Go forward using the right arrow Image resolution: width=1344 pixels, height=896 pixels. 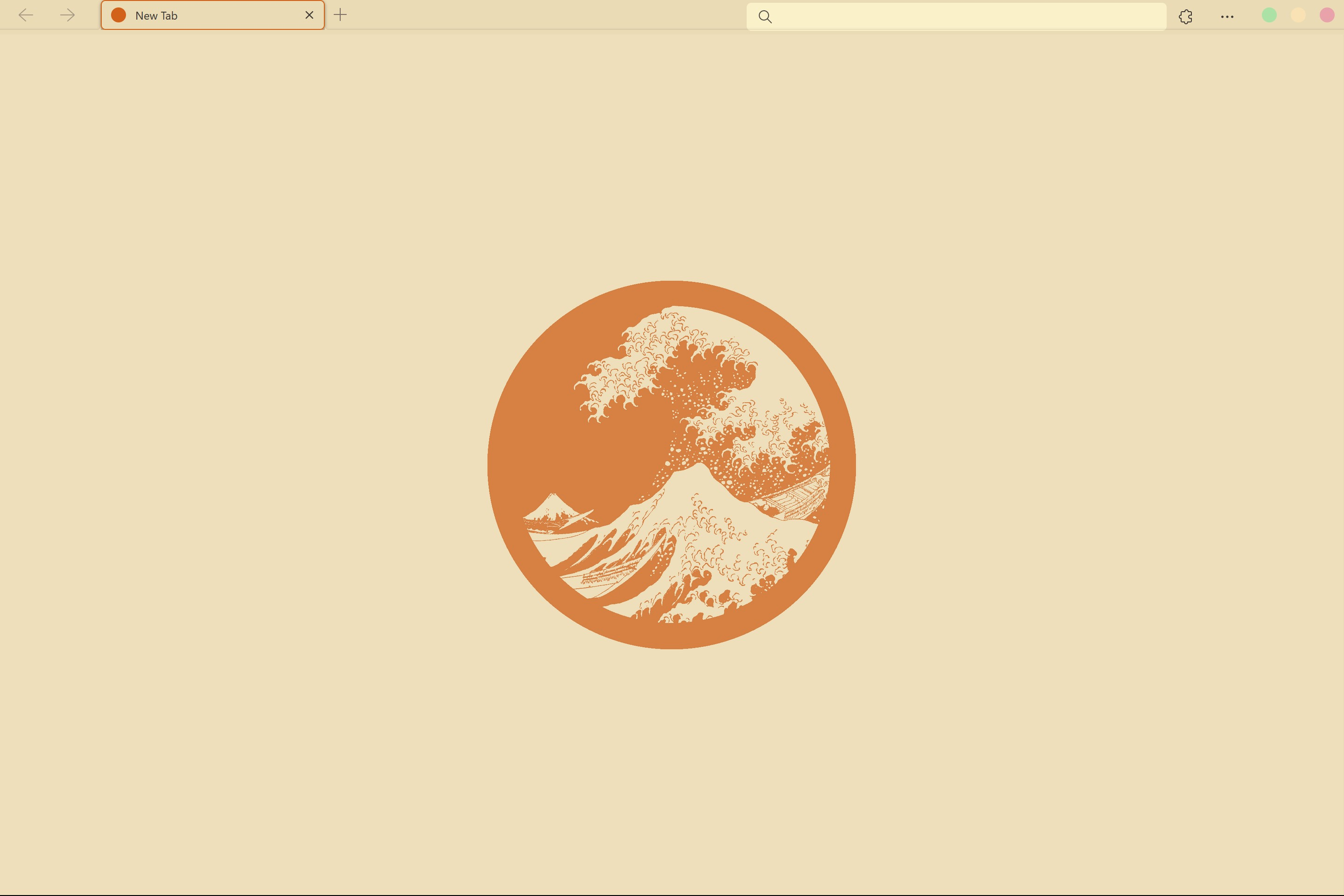click(67, 15)
